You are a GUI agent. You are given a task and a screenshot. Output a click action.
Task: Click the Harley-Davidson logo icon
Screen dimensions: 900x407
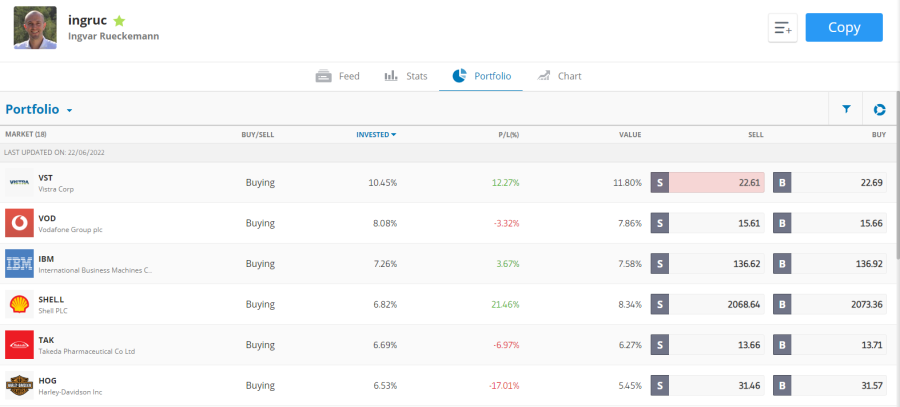20,385
